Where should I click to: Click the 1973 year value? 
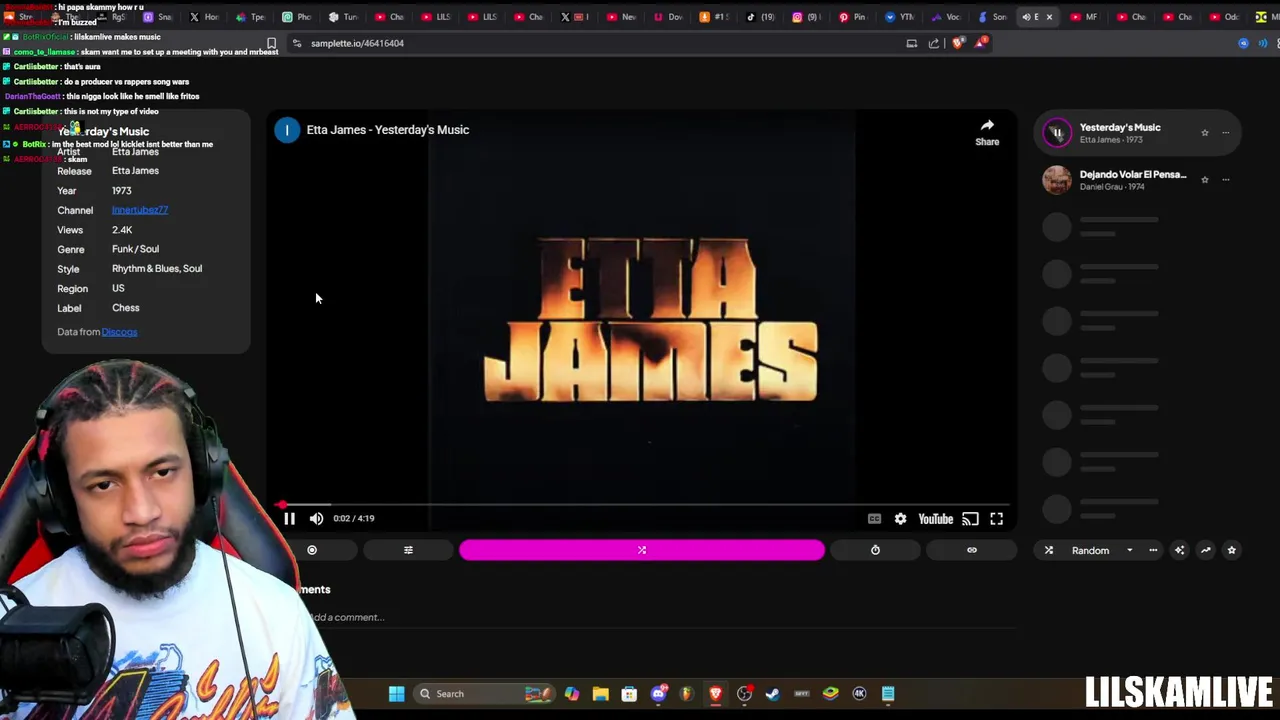[122, 190]
